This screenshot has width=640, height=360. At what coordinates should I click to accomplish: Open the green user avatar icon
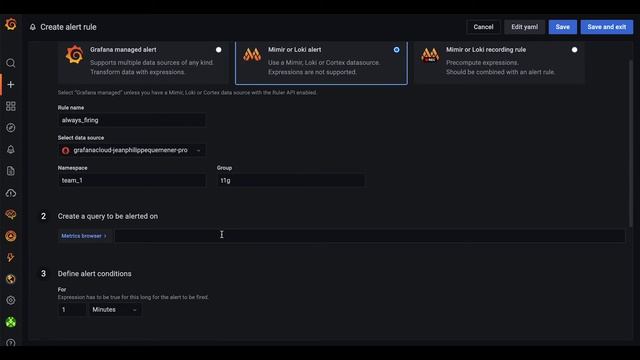(x=11, y=322)
